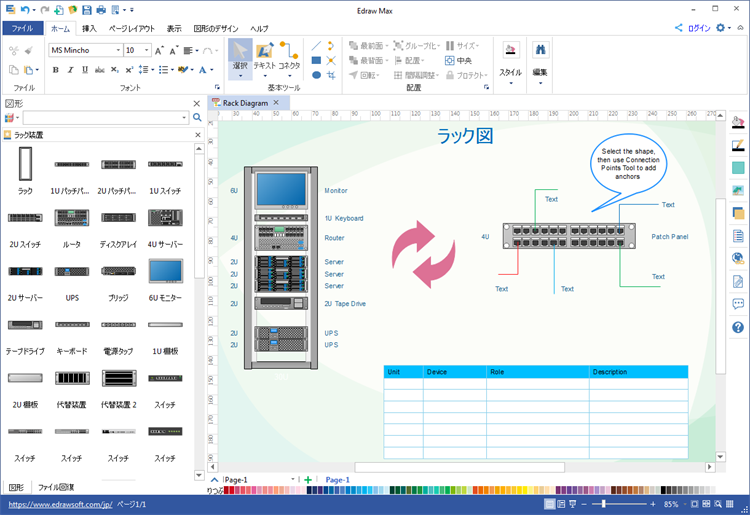Toggle bold text formatting
This screenshot has height=515, width=750.
click(56, 70)
